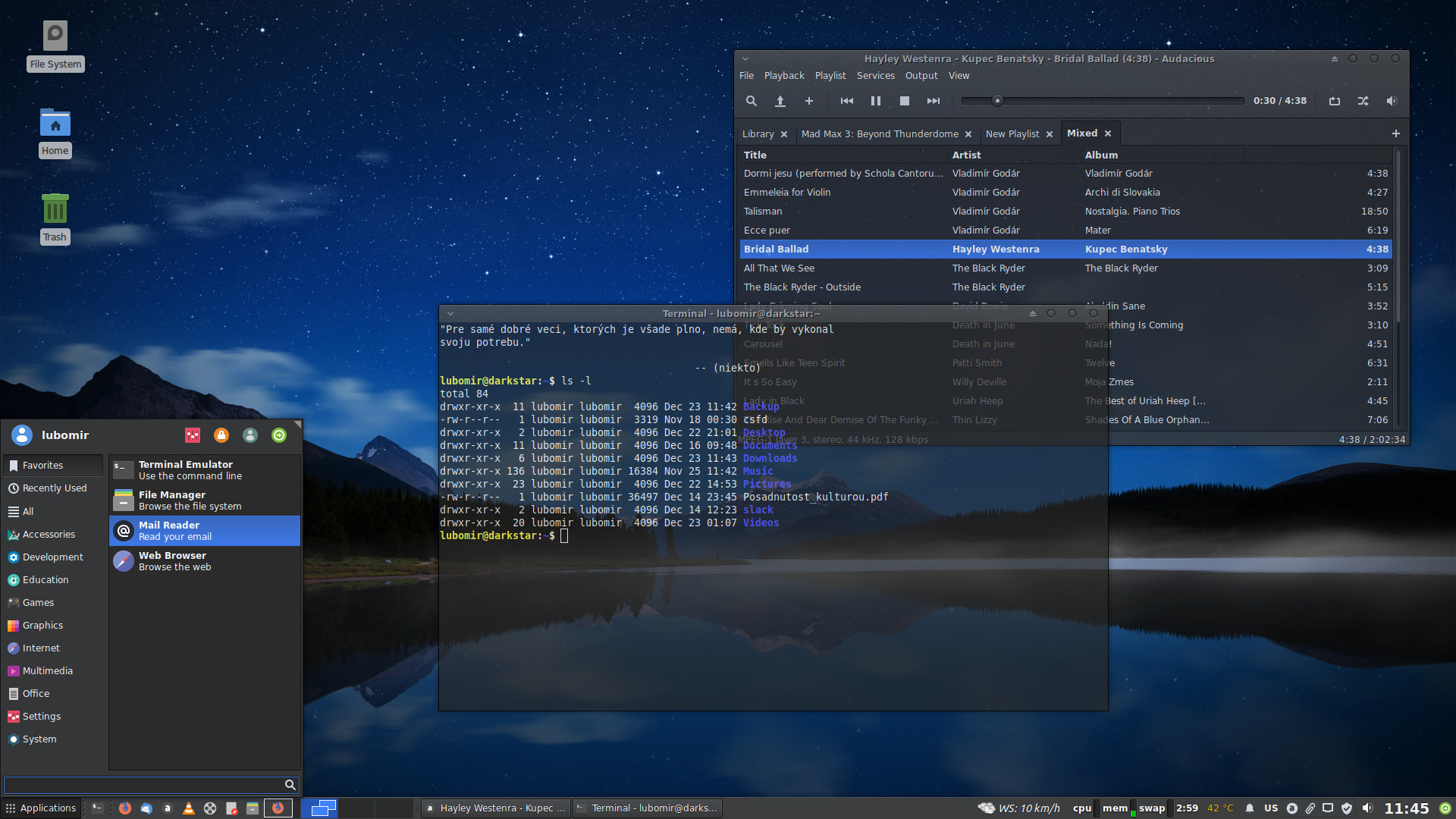The image size is (1456, 819).
Task: Select The Black Ryder - Outside track
Action: [1065, 287]
